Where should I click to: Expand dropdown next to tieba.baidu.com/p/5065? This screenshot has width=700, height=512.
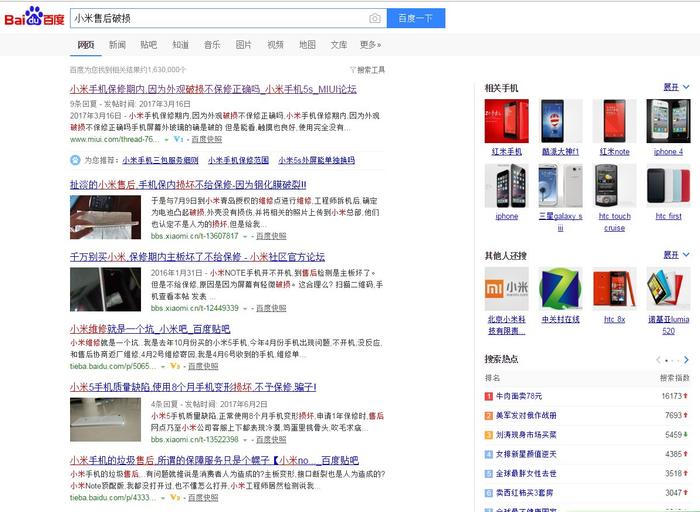[x=163, y=366]
